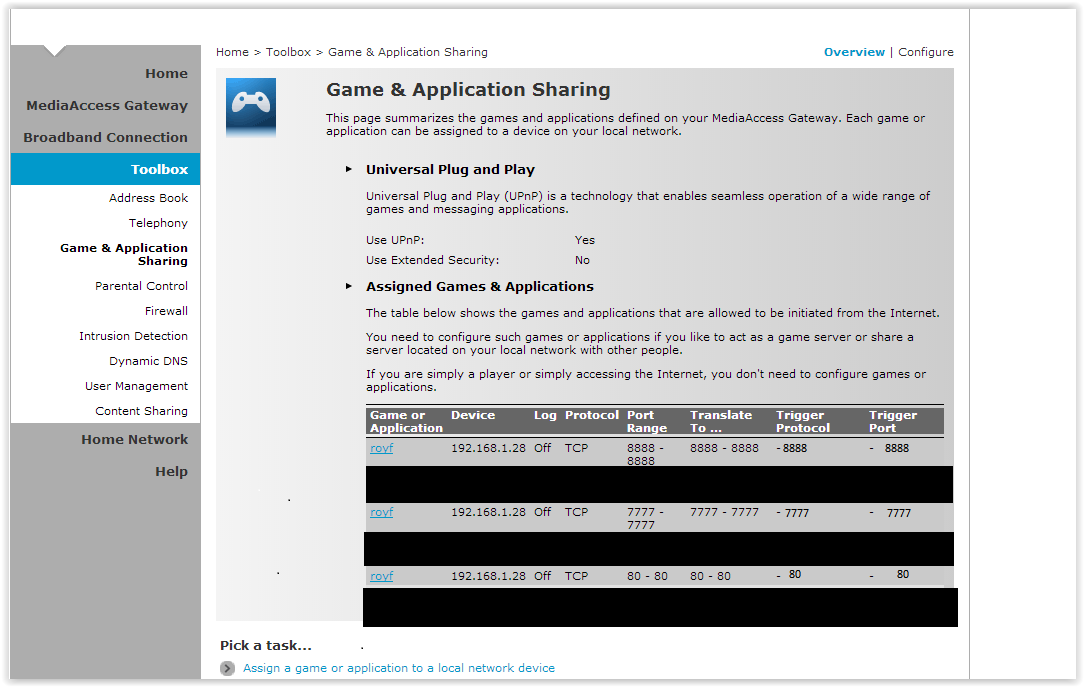Go to Content Sharing

pyautogui.click(x=141, y=411)
